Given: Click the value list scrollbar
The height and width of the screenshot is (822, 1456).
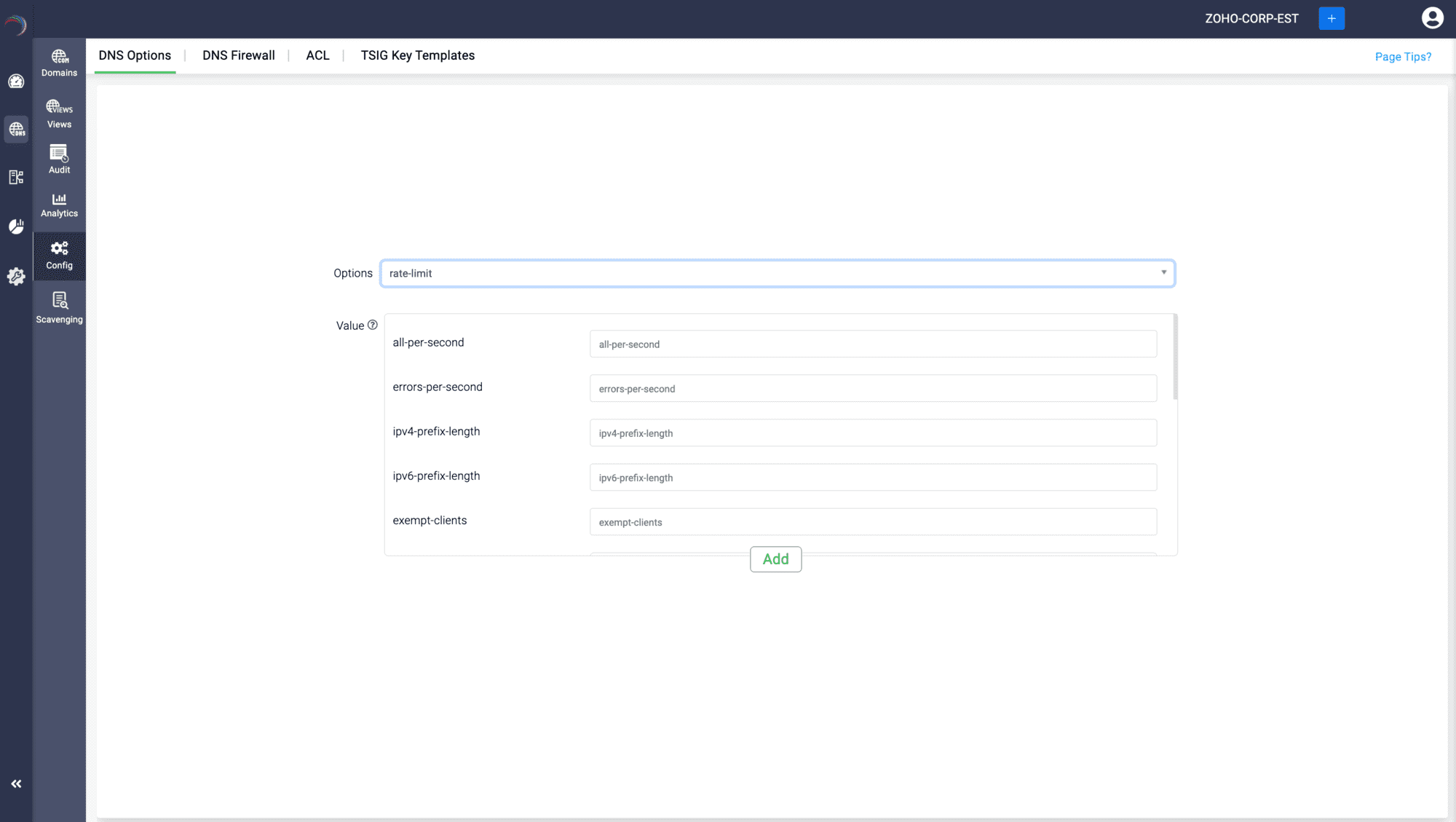Looking at the screenshot, I should (x=1175, y=357).
